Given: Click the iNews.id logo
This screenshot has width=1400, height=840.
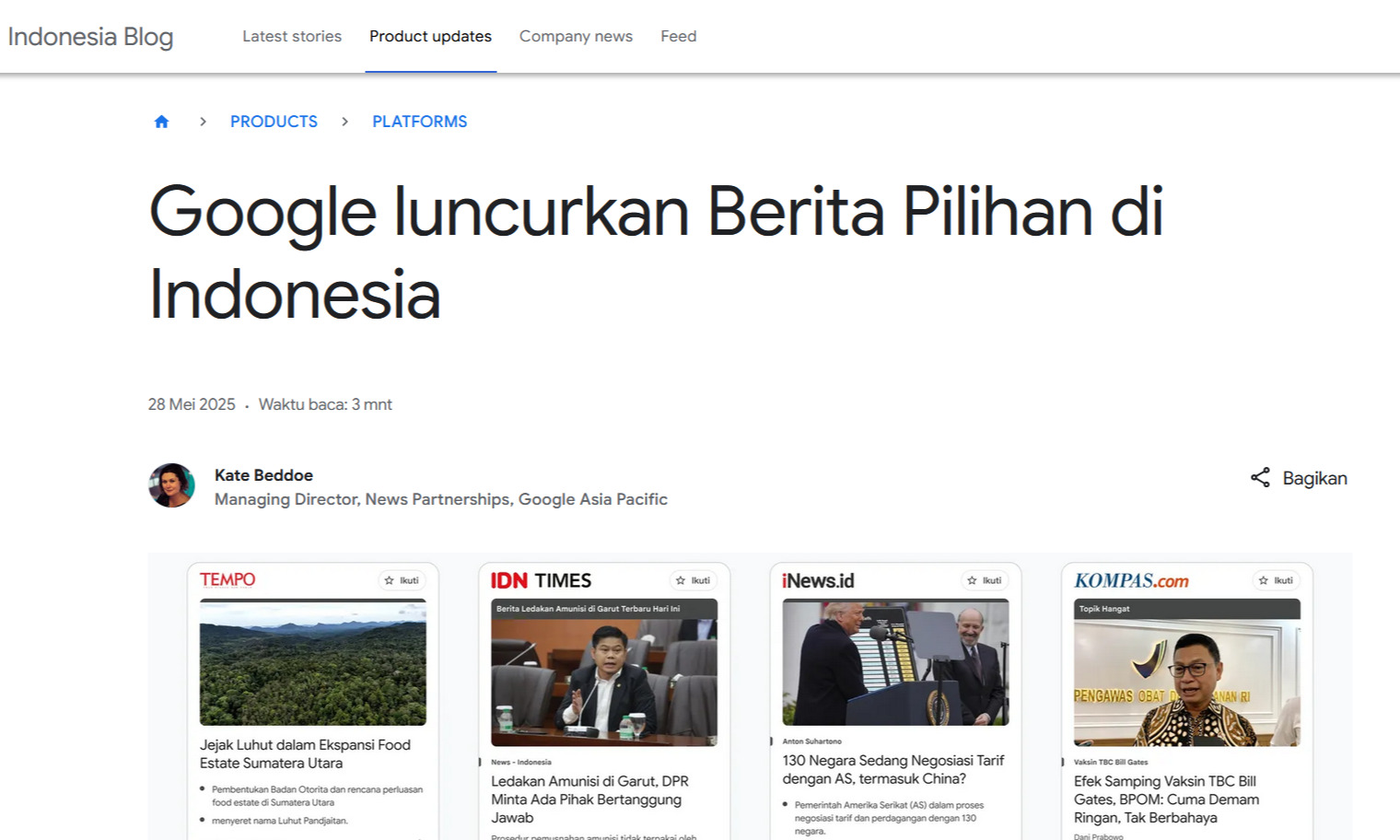Looking at the screenshot, I should (818, 580).
